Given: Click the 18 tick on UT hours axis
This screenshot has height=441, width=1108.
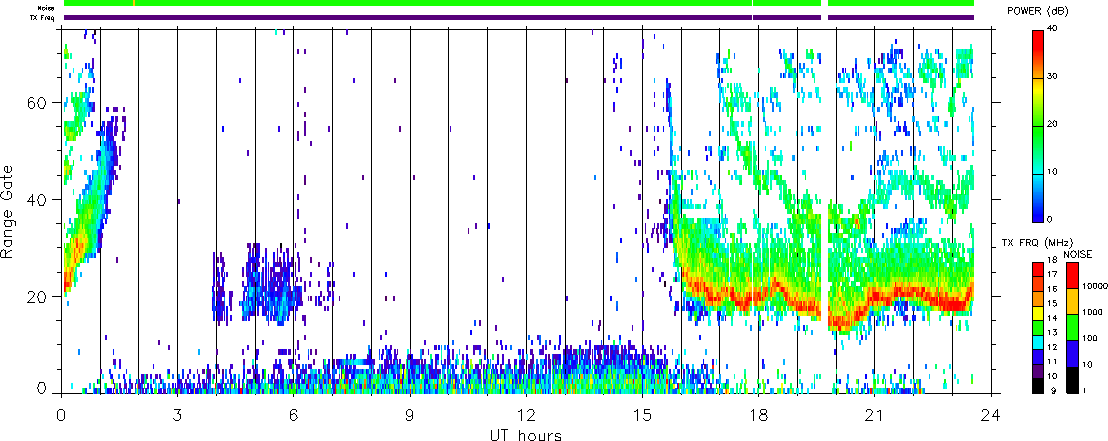Looking at the screenshot, I should coord(758,414).
